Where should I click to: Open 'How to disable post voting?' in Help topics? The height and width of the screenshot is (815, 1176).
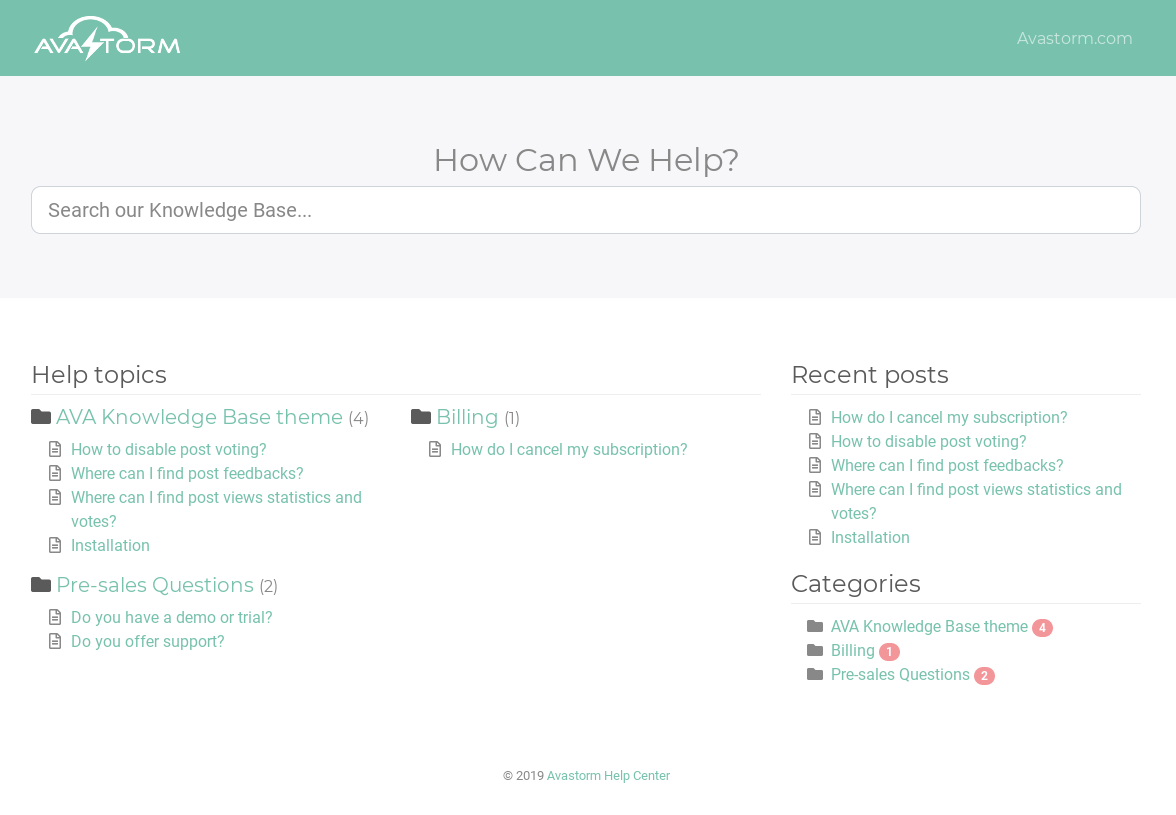(169, 449)
